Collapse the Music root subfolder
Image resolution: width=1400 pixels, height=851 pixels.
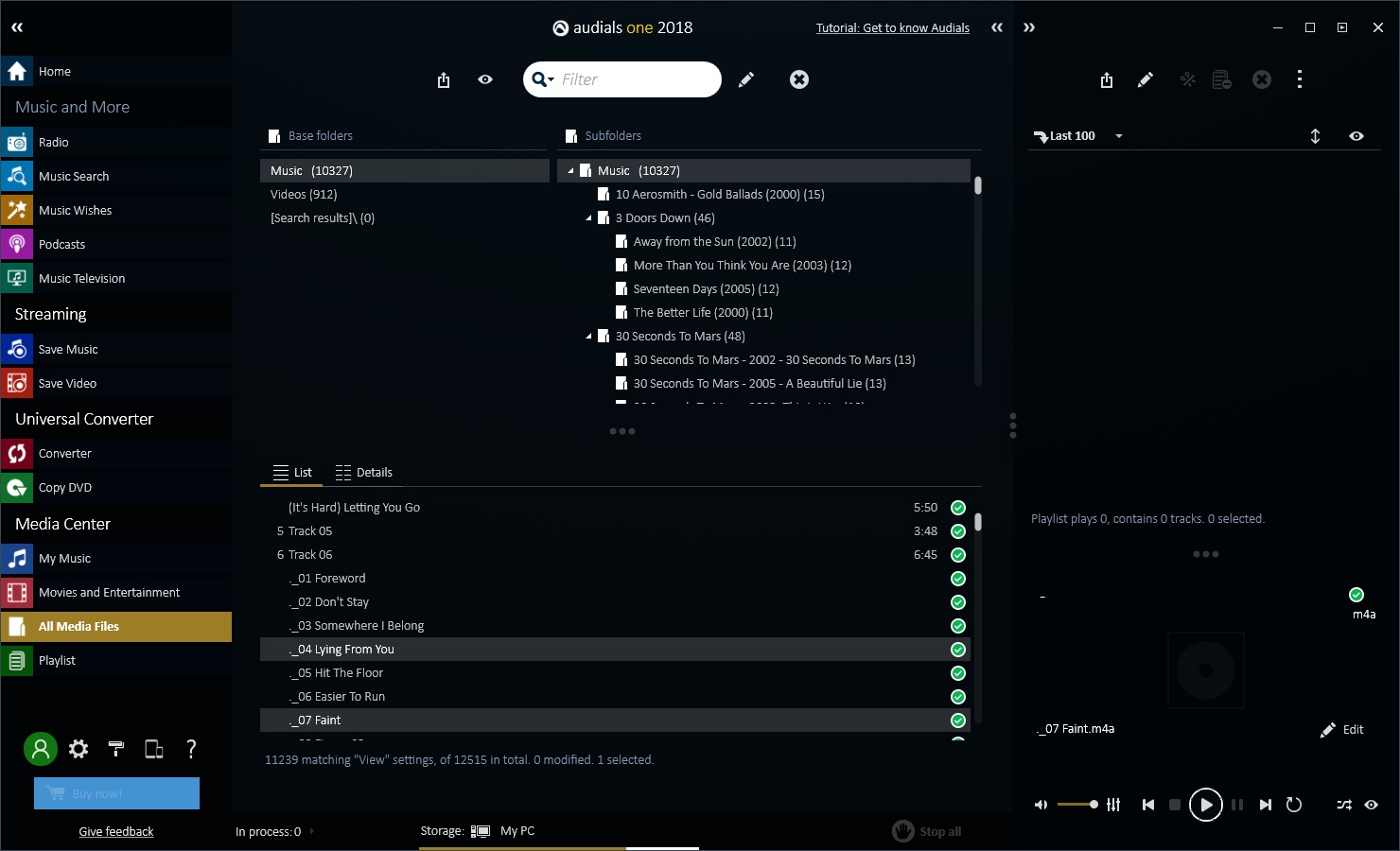[570, 171]
